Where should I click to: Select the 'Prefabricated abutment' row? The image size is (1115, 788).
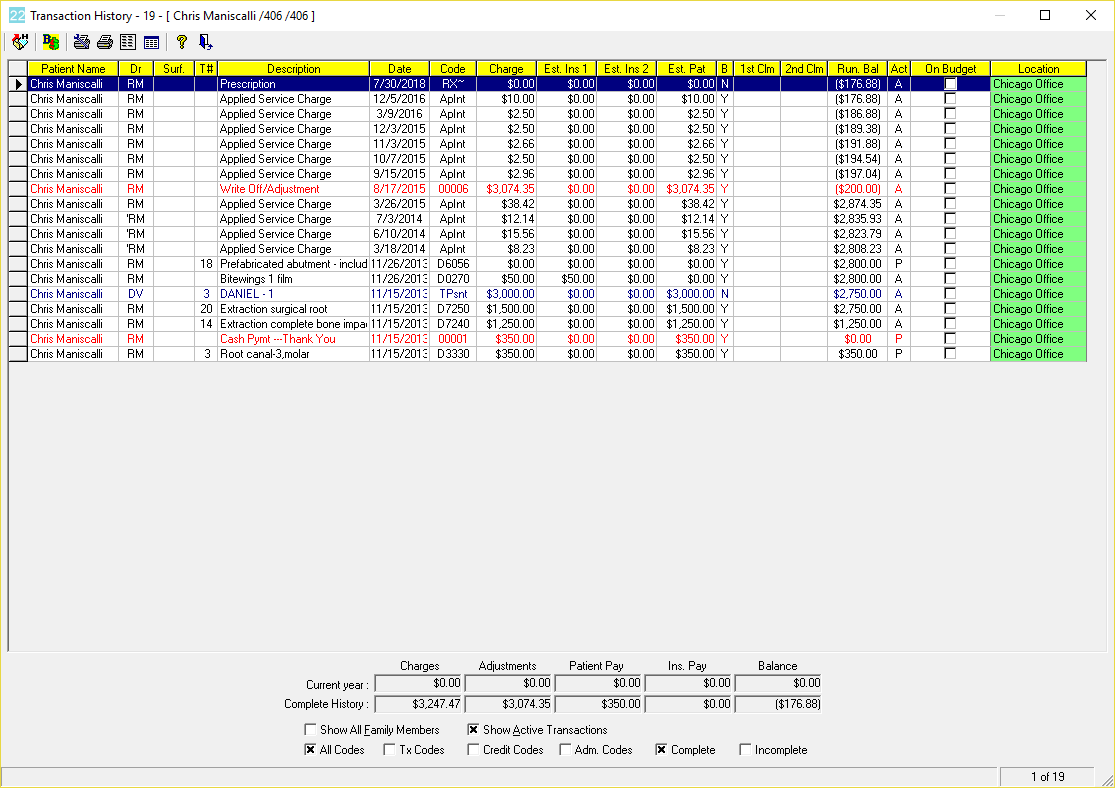[x=548, y=264]
